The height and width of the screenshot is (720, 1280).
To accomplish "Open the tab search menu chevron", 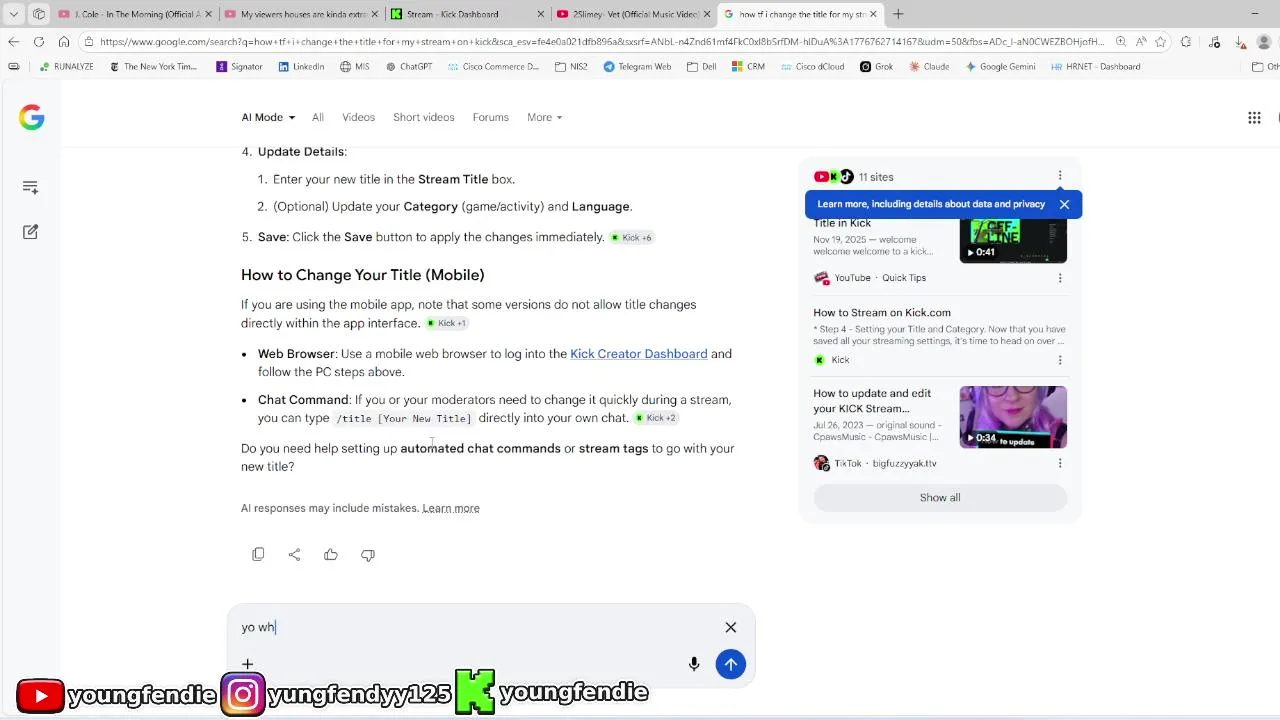I will point(13,14).
